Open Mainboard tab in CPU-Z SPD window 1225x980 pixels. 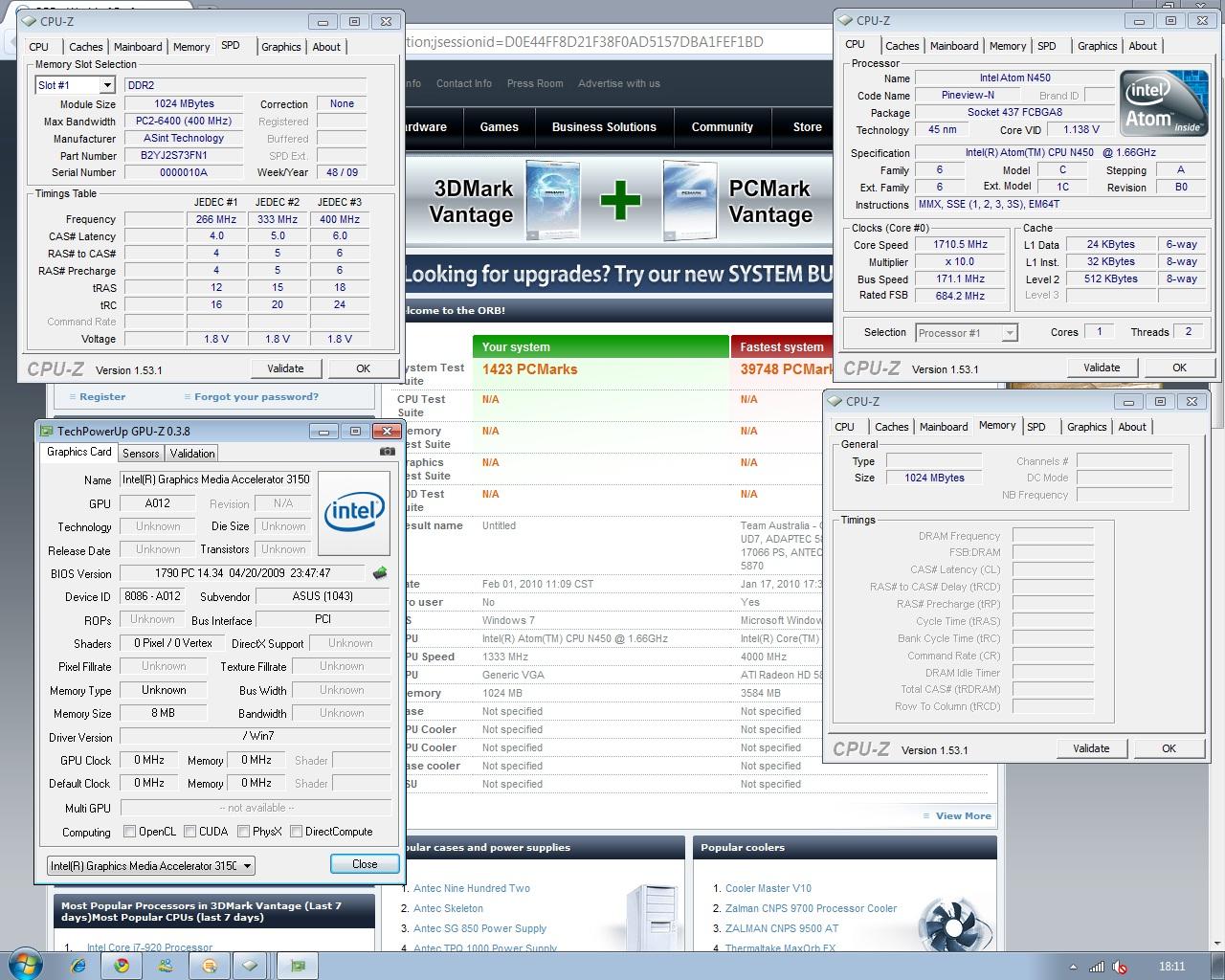pyautogui.click(x=138, y=47)
